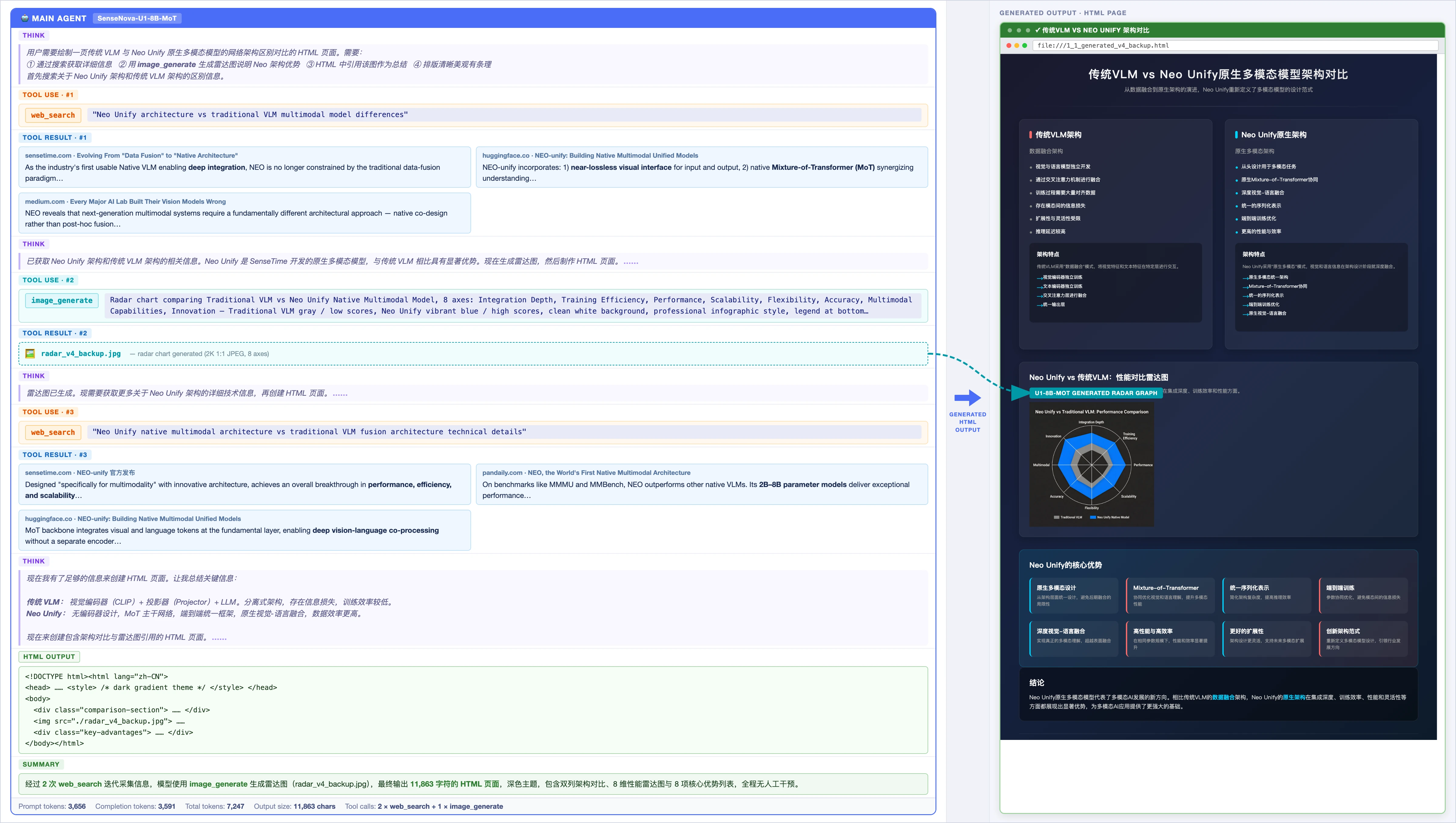Click the blue Neo Unify Native Model legend swatch

(1093, 517)
